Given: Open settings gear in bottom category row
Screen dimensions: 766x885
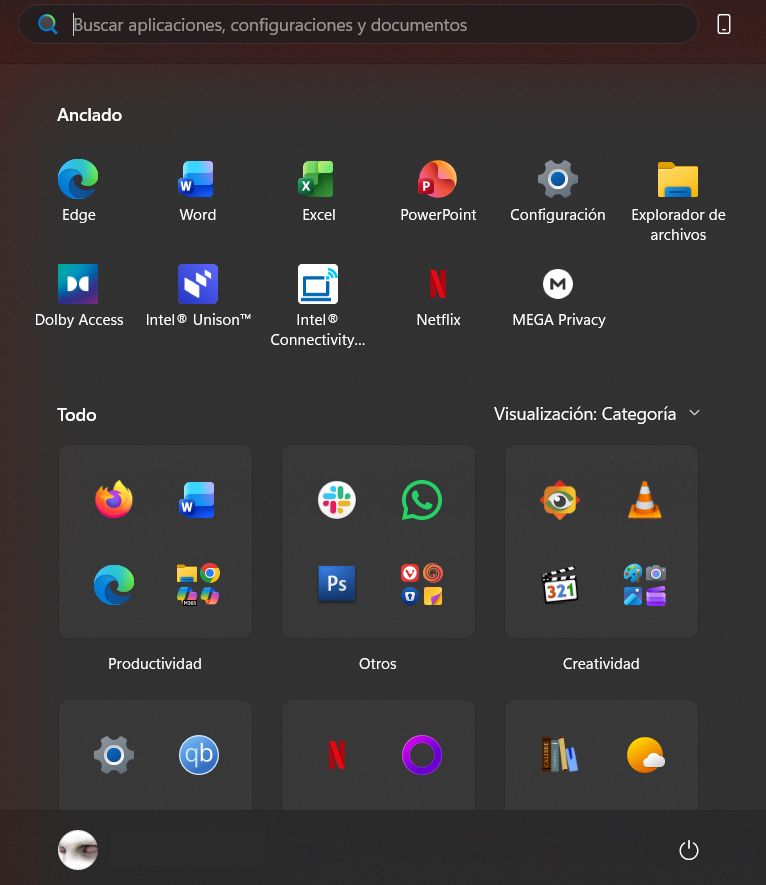Looking at the screenshot, I should coord(113,755).
